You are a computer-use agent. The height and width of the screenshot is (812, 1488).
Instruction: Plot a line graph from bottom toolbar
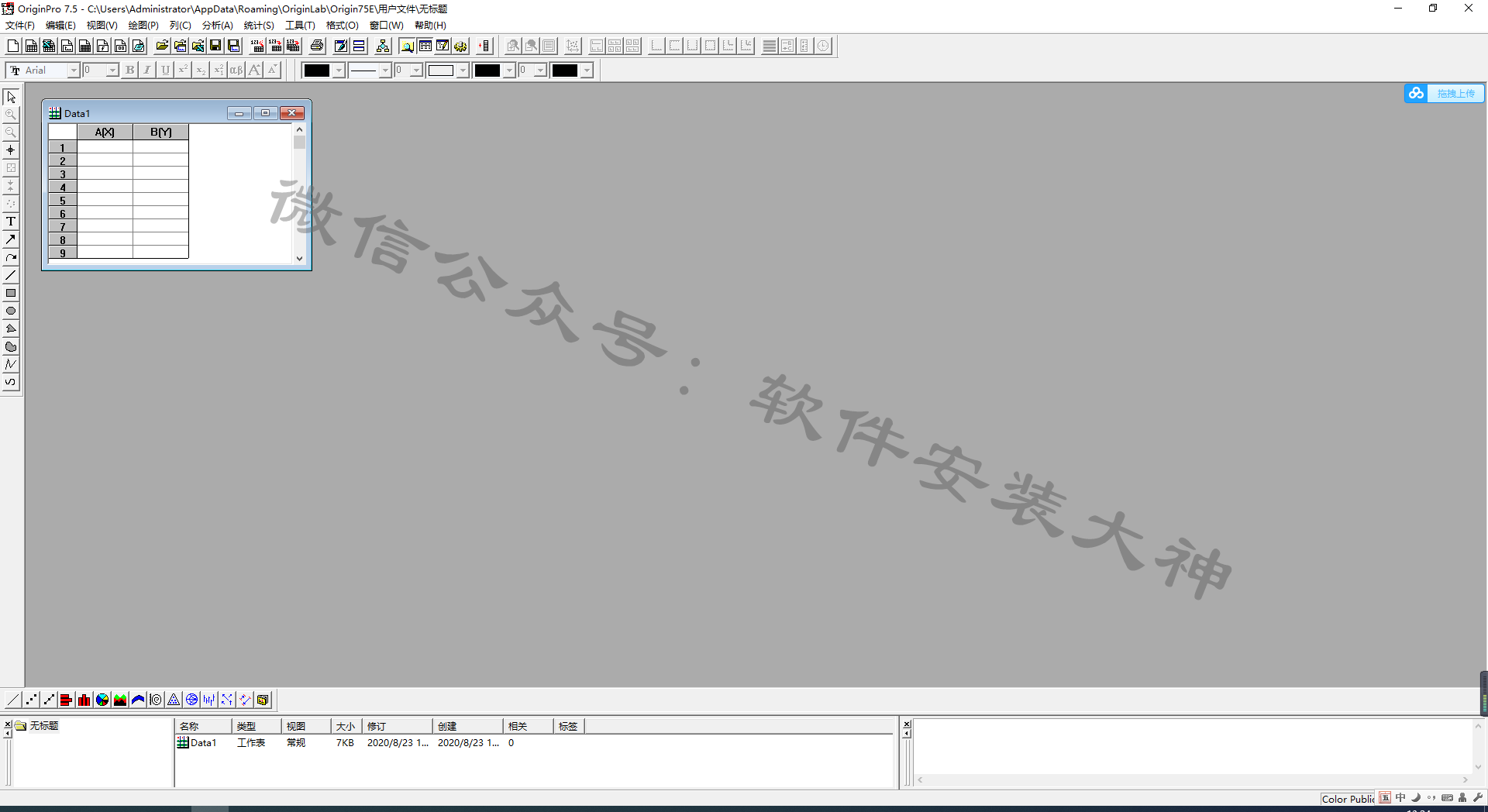click(x=13, y=700)
